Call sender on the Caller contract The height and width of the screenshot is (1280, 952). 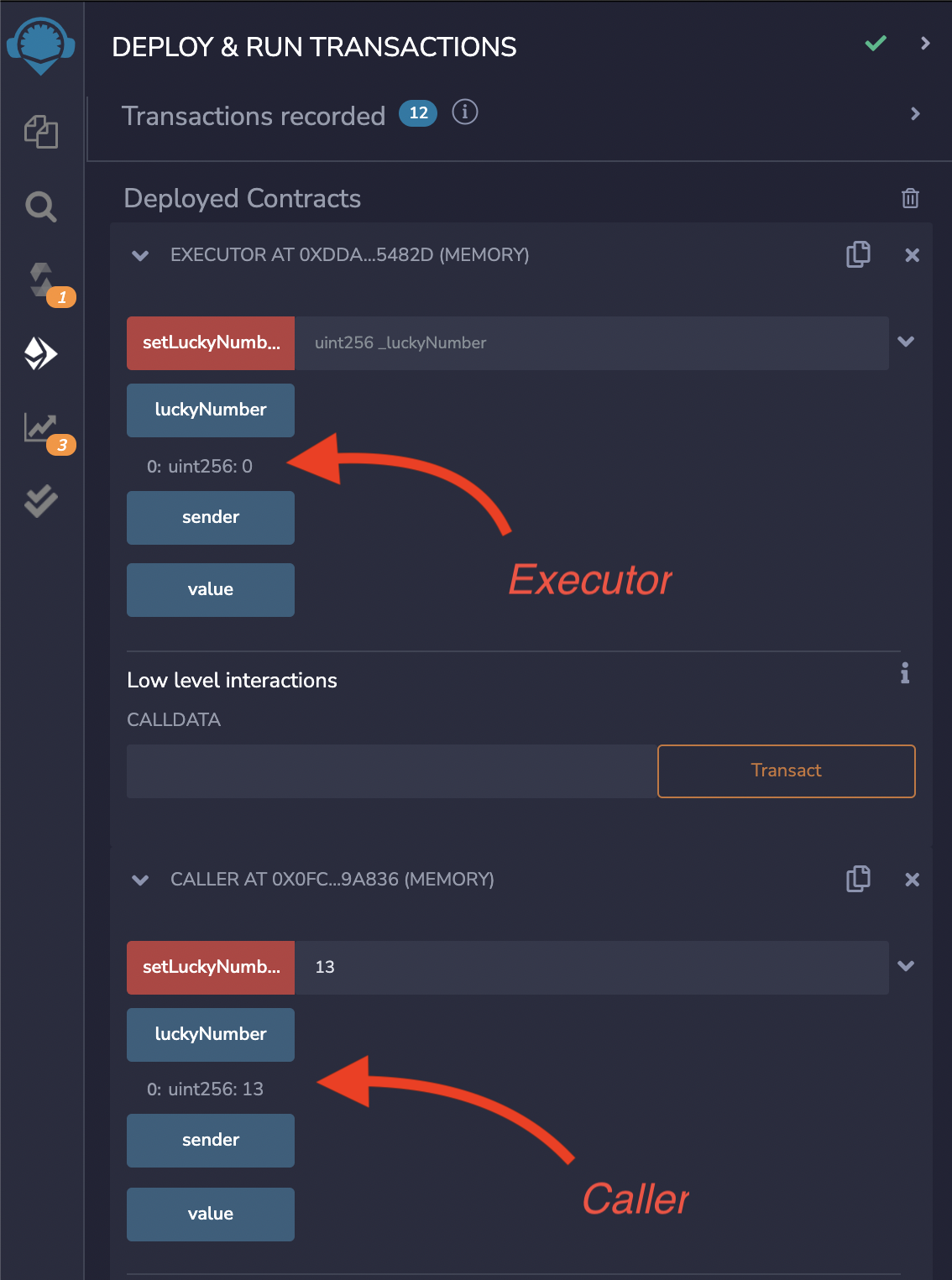tap(210, 1140)
